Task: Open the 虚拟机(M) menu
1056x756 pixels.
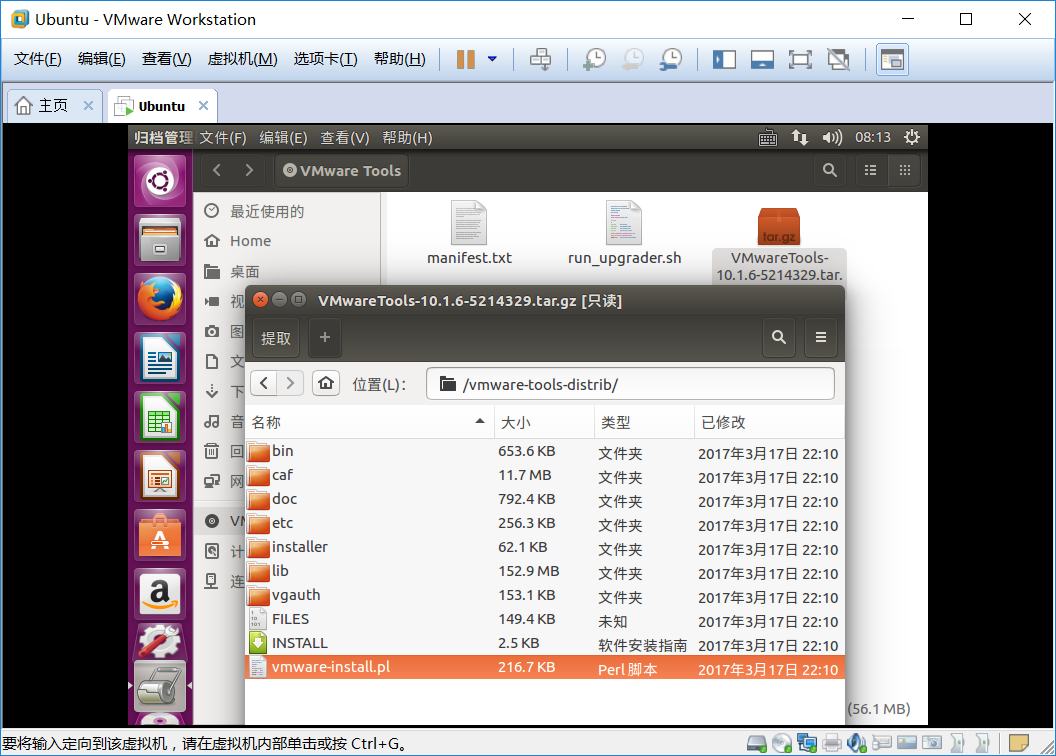Action: tap(242, 59)
